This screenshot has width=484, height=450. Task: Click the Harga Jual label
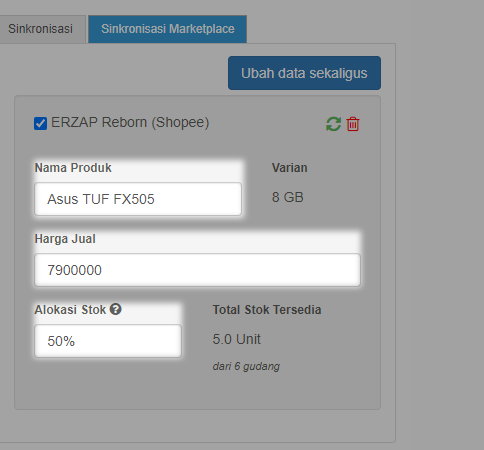[65, 239]
